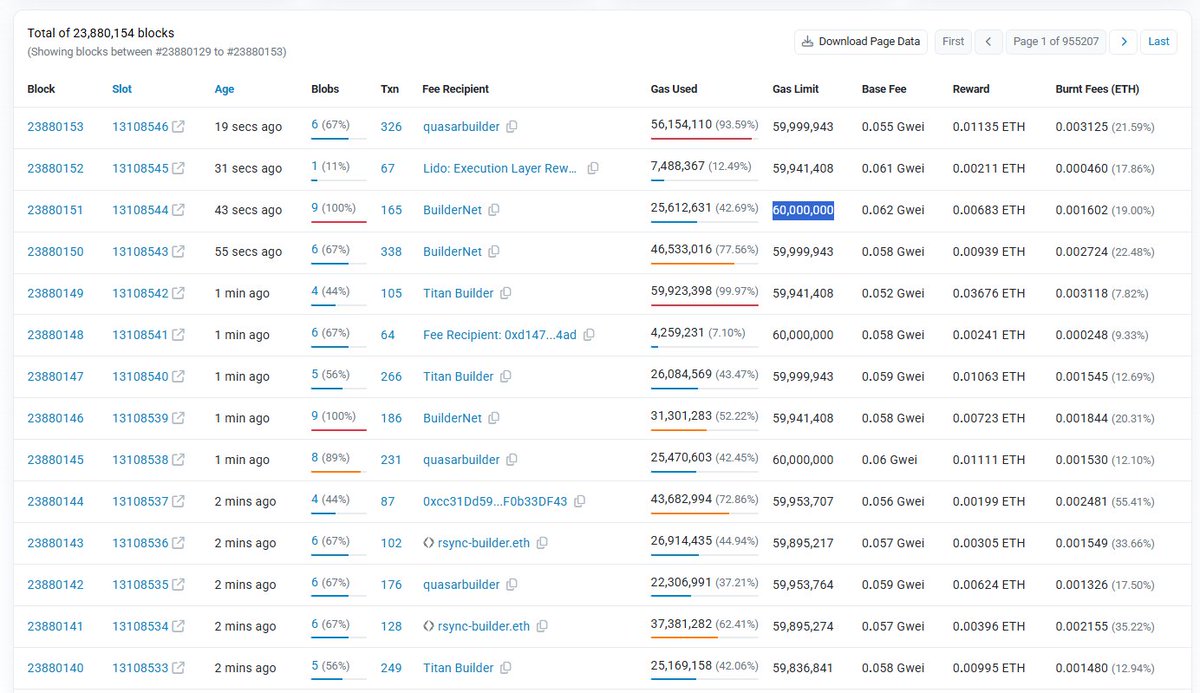Open external link icon for slot 13108543

[x=178, y=252]
